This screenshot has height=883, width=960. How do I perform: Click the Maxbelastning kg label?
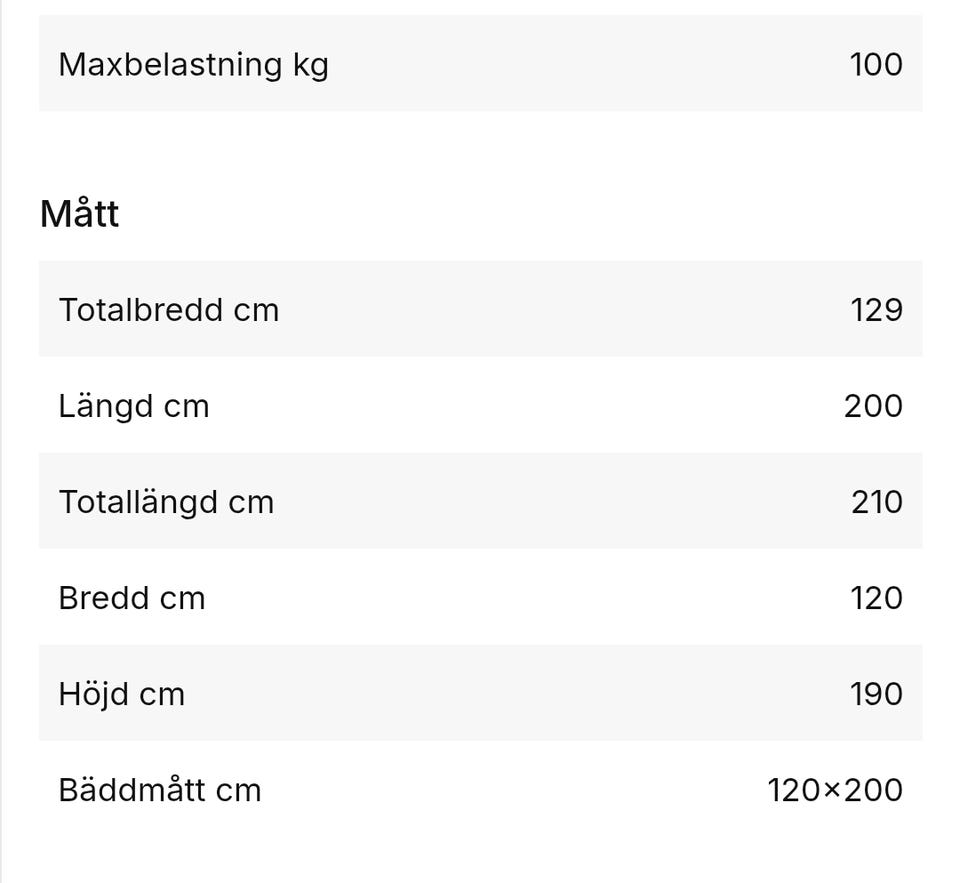pos(193,65)
